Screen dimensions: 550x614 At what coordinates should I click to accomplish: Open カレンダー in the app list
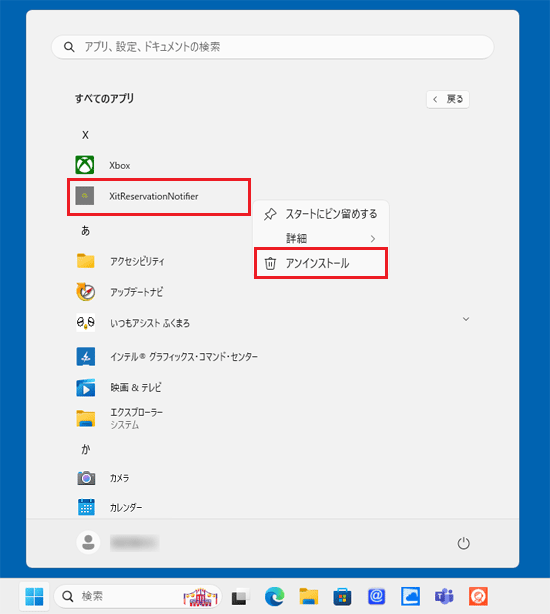pyautogui.click(x=126, y=507)
